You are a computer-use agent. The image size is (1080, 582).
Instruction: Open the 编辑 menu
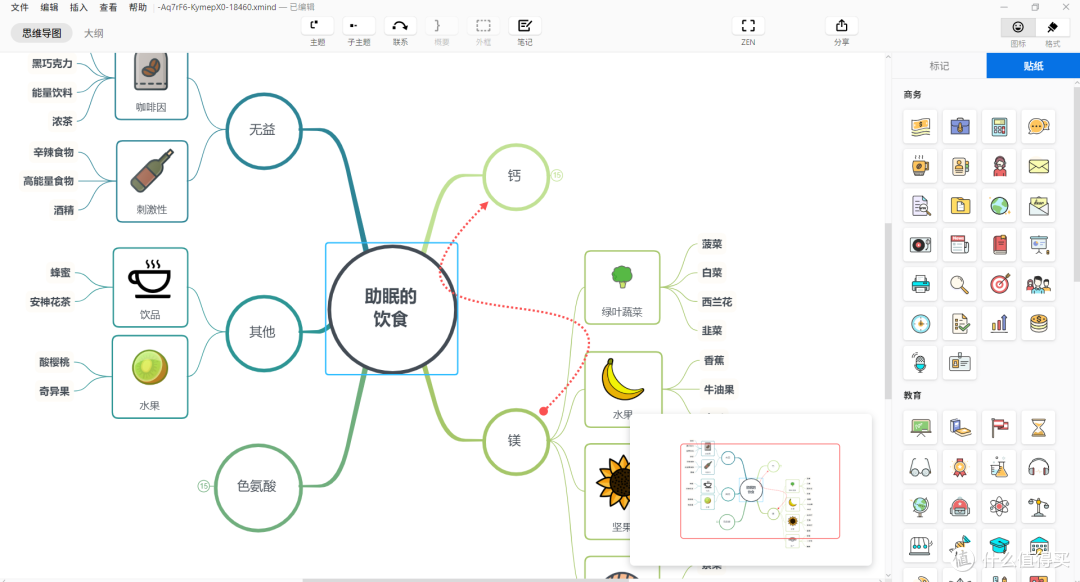(x=49, y=7)
